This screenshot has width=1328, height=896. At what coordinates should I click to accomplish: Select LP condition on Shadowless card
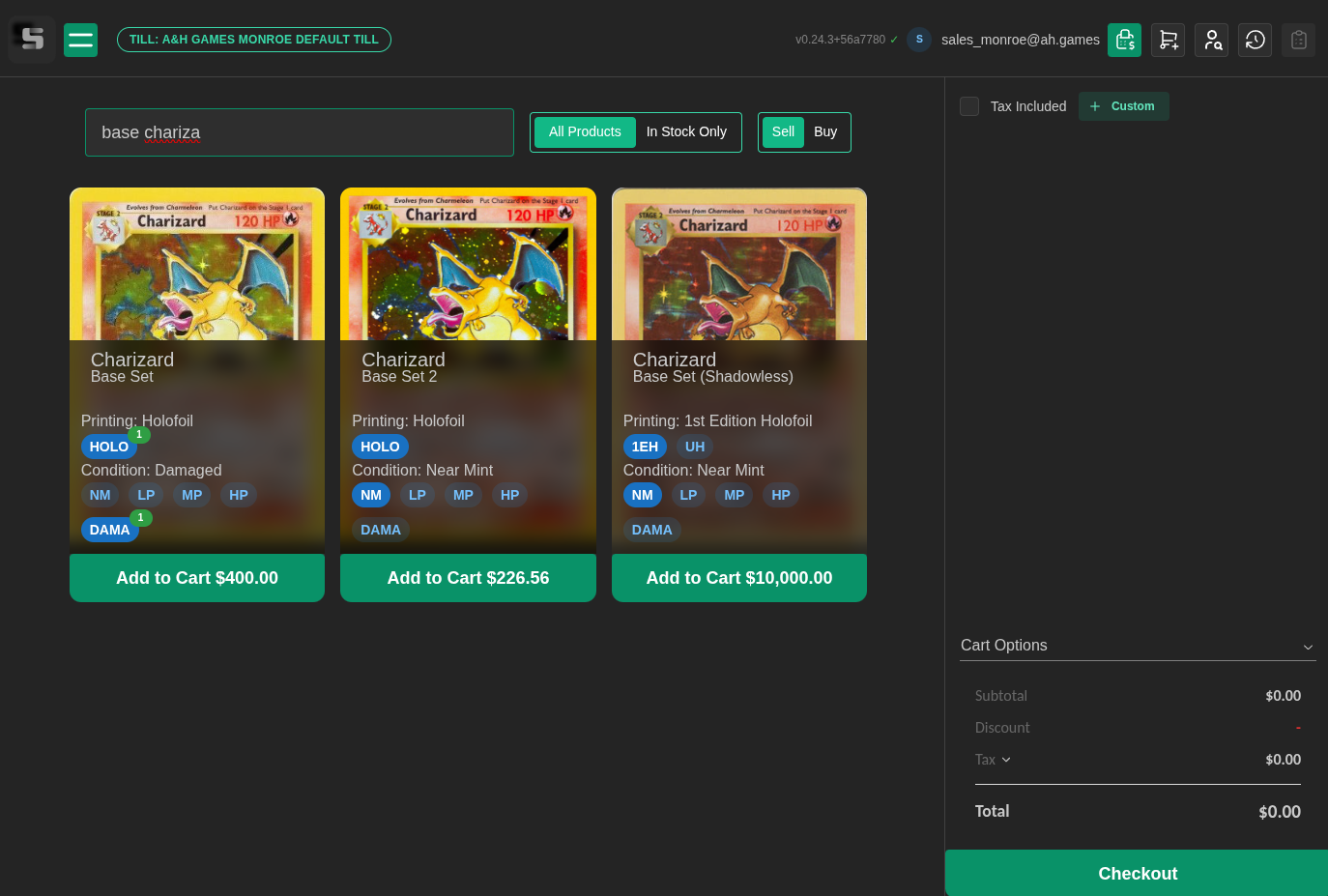click(688, 495)
